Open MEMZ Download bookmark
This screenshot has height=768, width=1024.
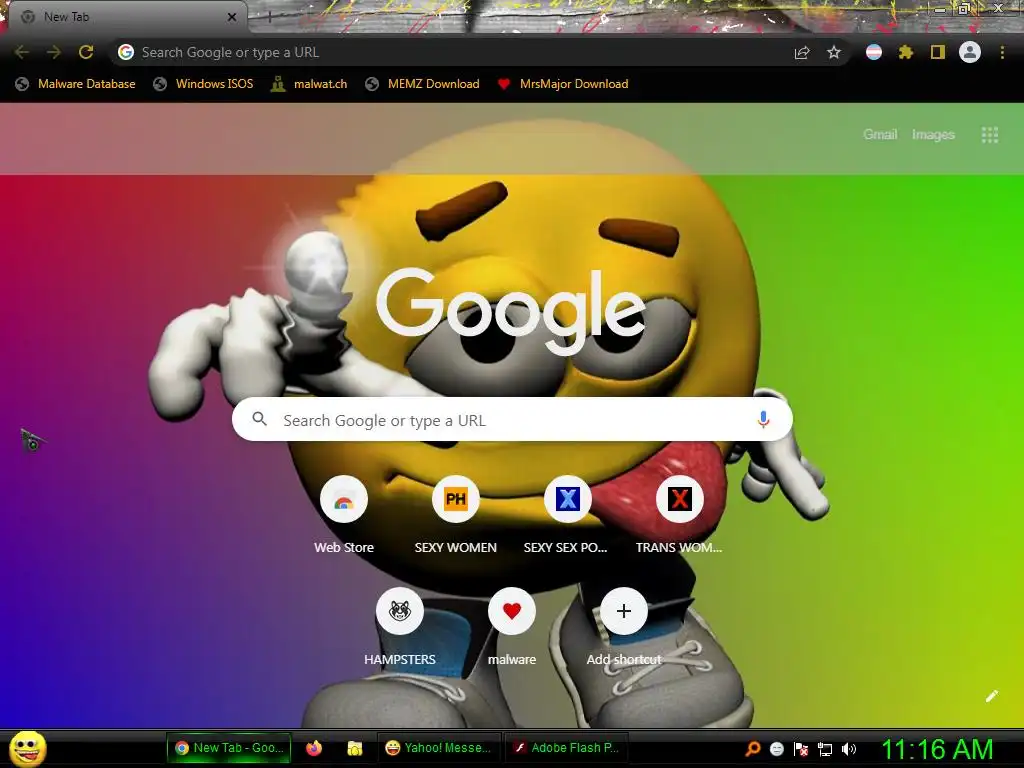[423, 84]
